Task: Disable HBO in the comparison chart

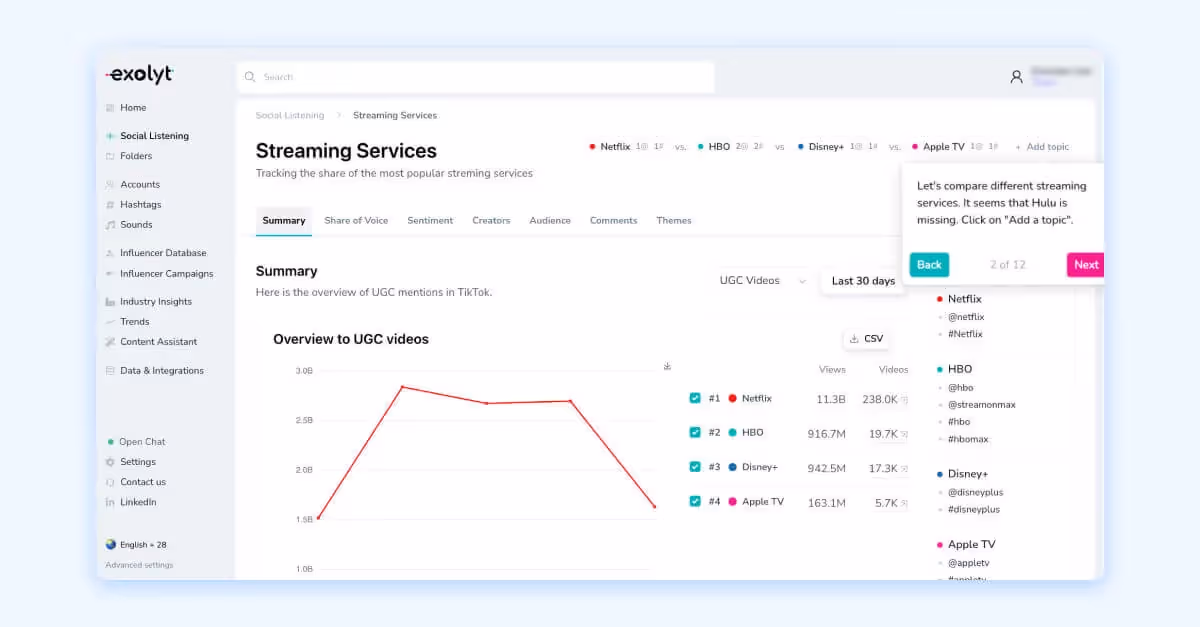Action: [694, 432]
